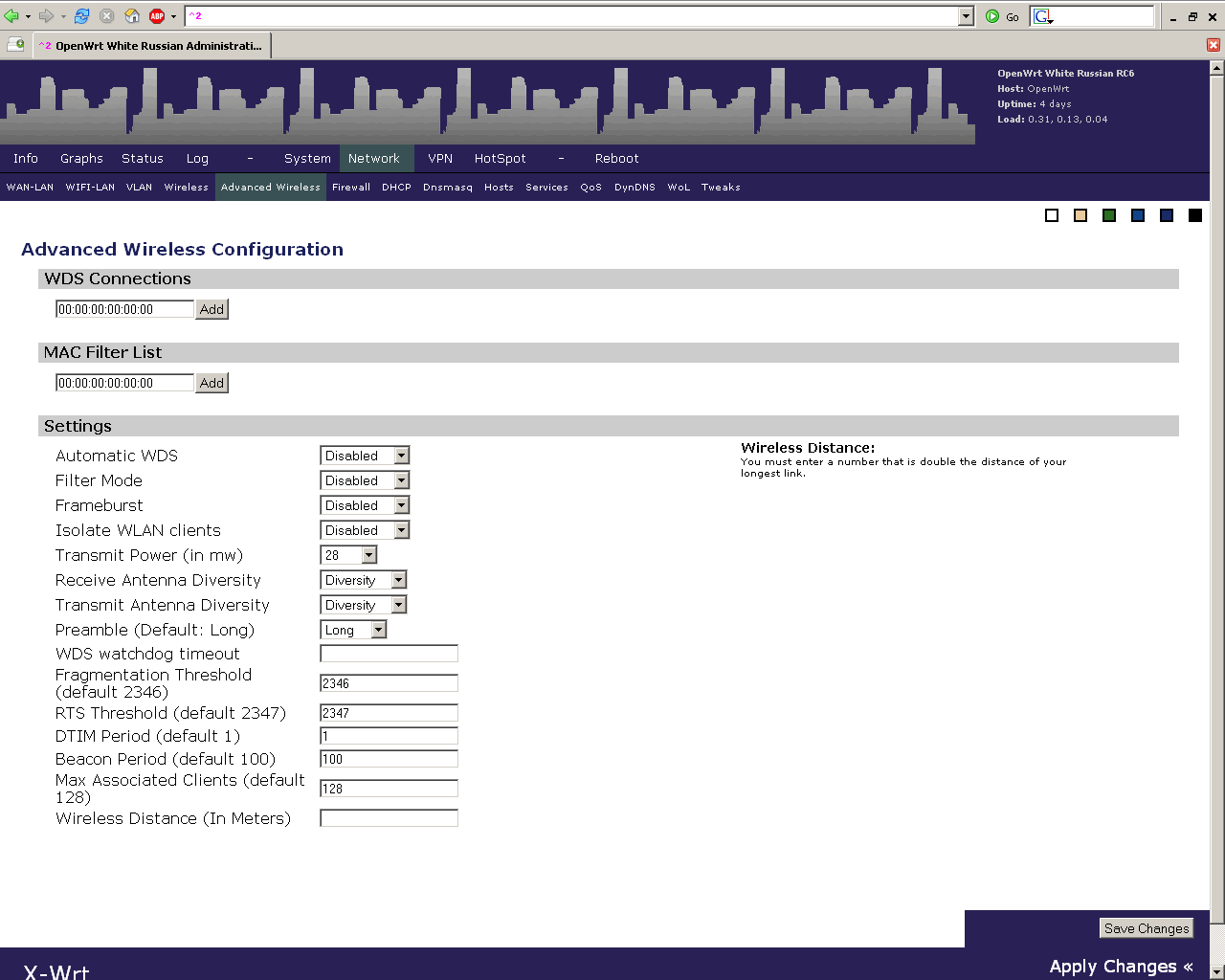This screenshot has height=980, width=1225.
Task: Click the Save Changes button
Action: [x=1147, y=928]
